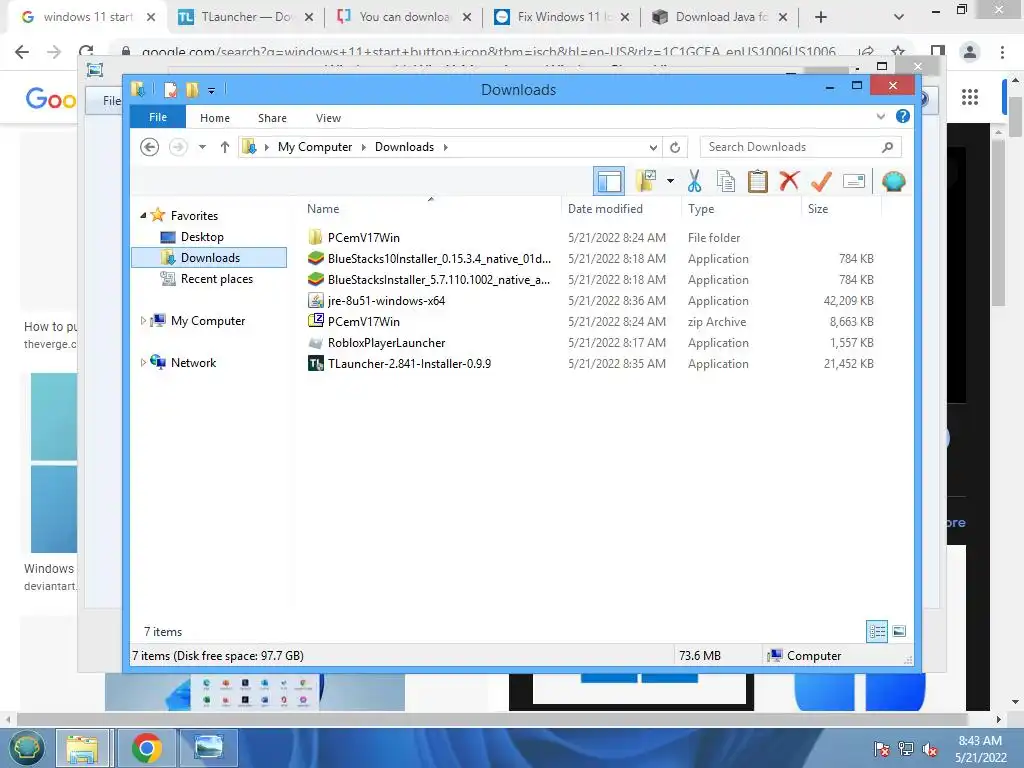The width and height of the screenshot is (1024, 768).
Task: Click the Cut scissors icon
Action: coord(694,181)
